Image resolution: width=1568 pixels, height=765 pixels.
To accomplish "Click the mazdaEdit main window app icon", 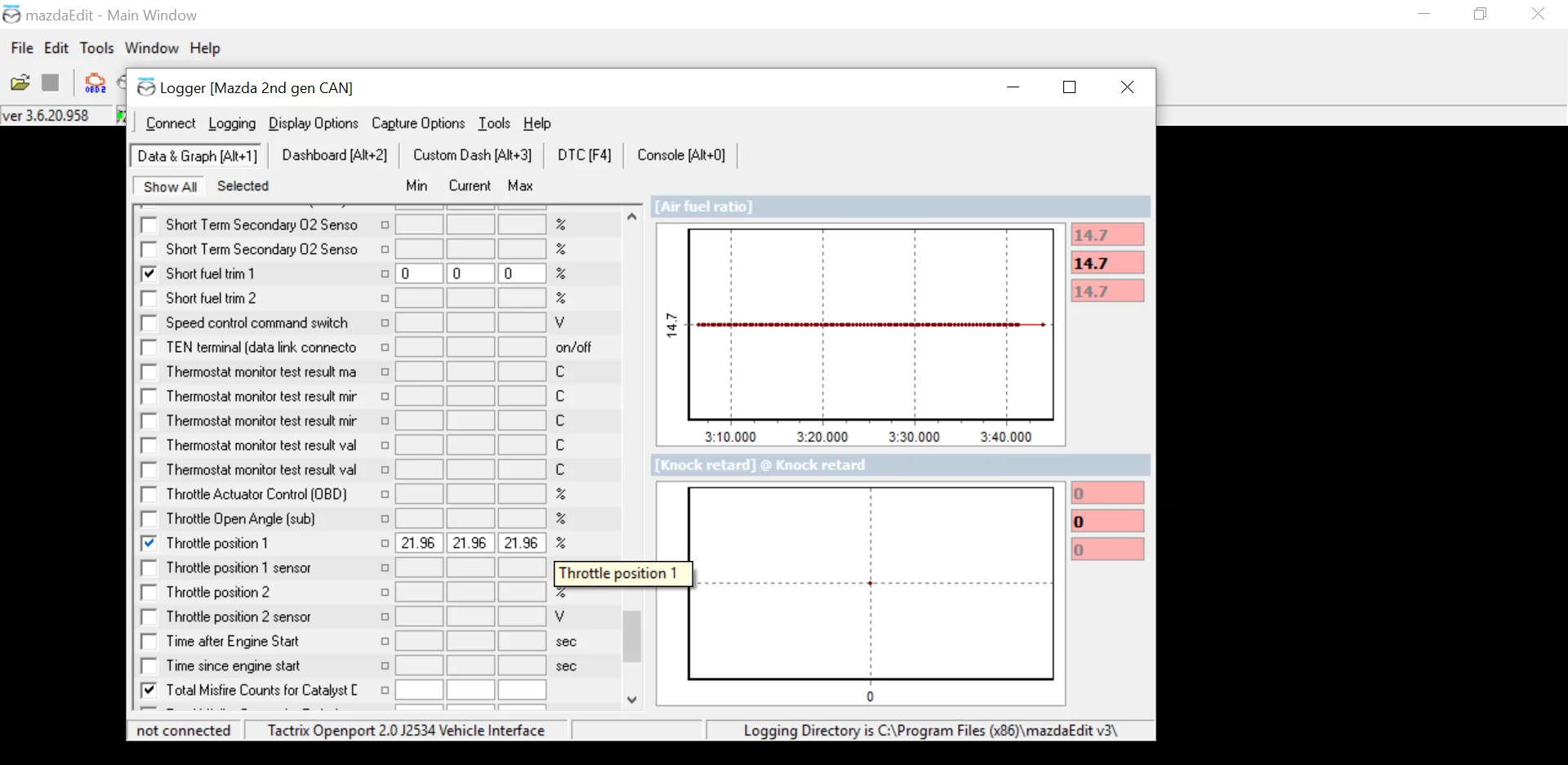I will tap(11, 15).
